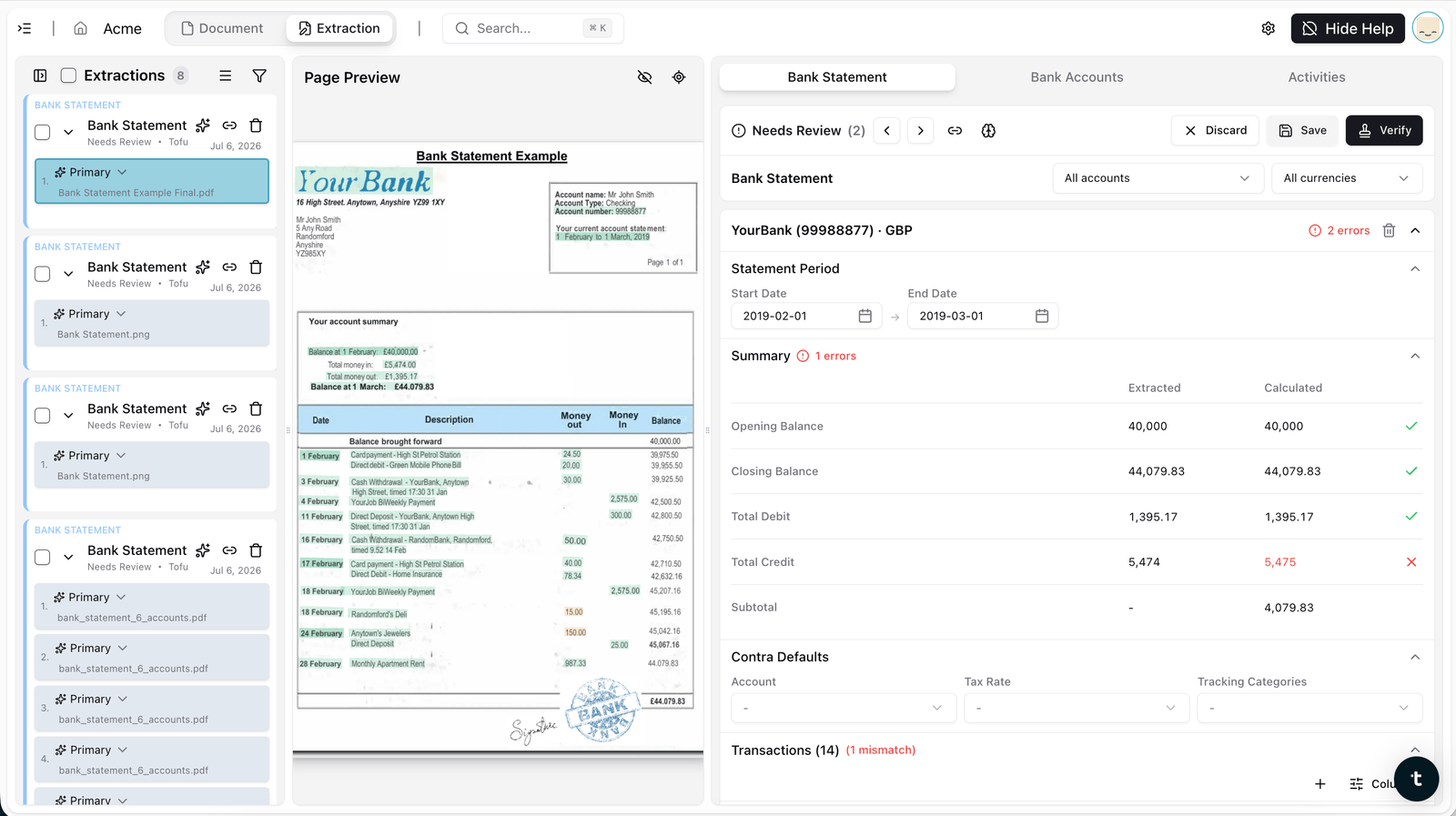The height and width of the screenshot is (816, 1456).
Task: Open the floating chat help button
Action: (1416, 779)
